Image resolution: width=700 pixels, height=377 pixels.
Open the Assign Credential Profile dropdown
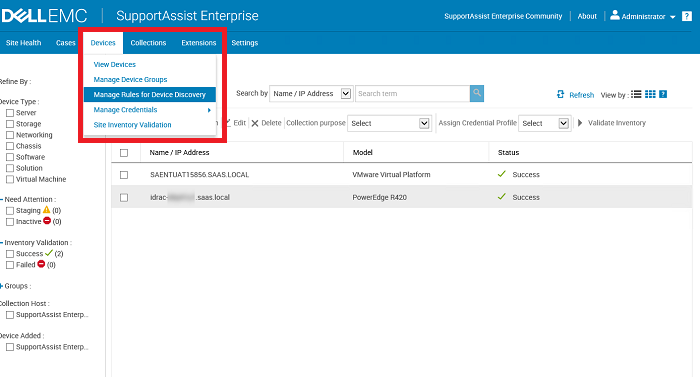(x=545, y=123)
